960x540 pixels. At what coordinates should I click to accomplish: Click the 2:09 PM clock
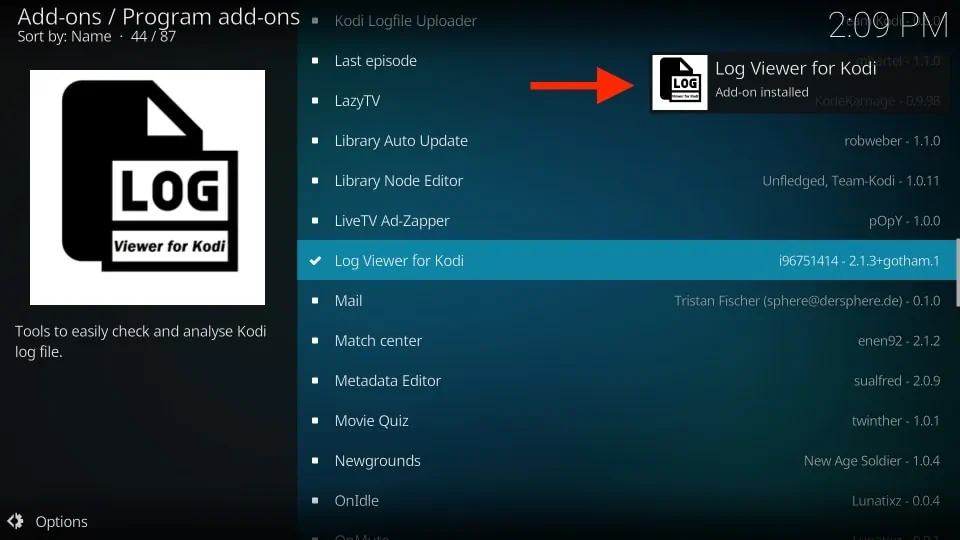pyautogui.click(x=888, y=26)
